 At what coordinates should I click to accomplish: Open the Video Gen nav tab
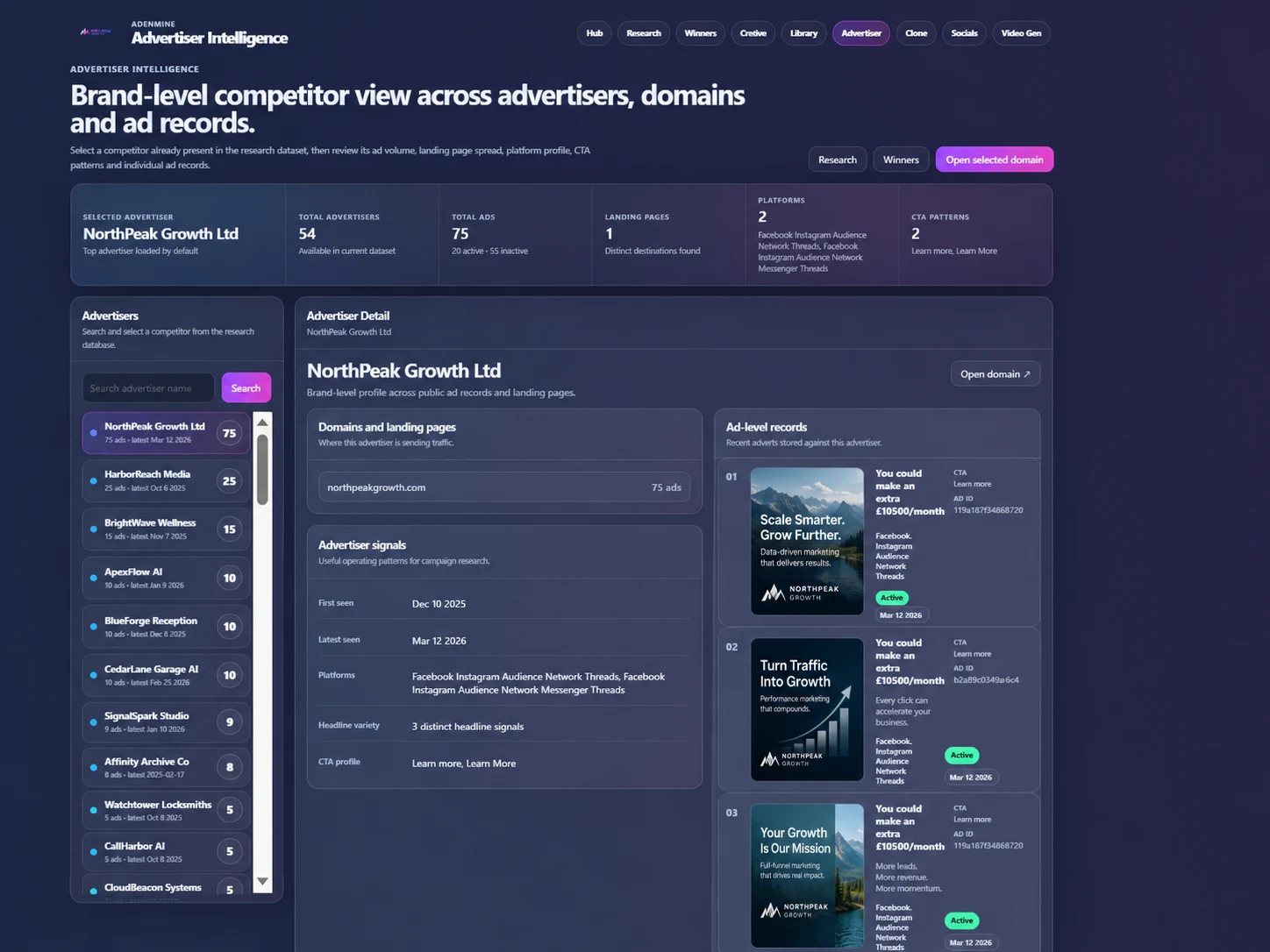pyautogui.click(x=1021, y=33)
